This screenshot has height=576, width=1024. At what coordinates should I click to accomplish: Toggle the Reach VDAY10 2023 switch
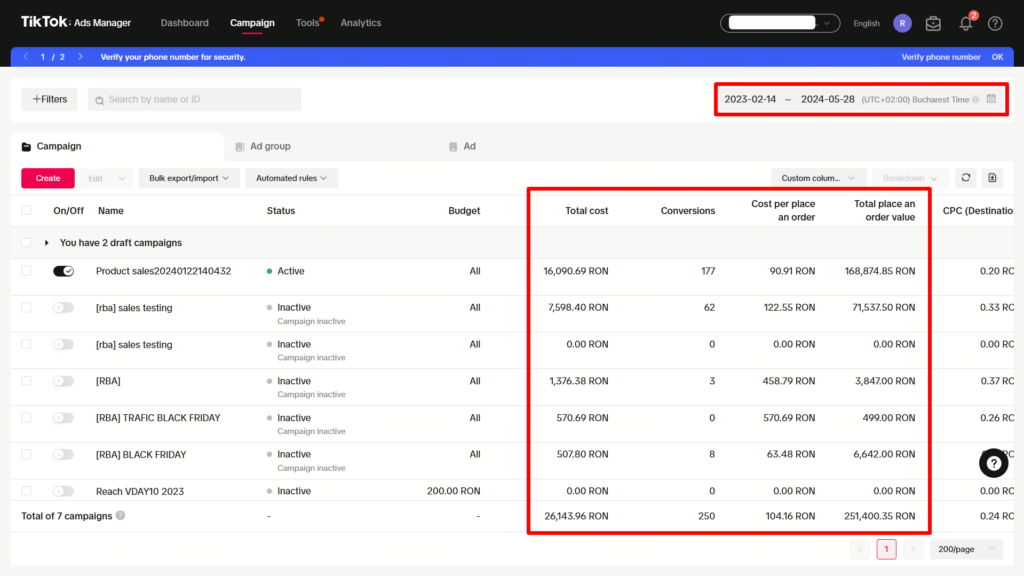pos(63,490)
